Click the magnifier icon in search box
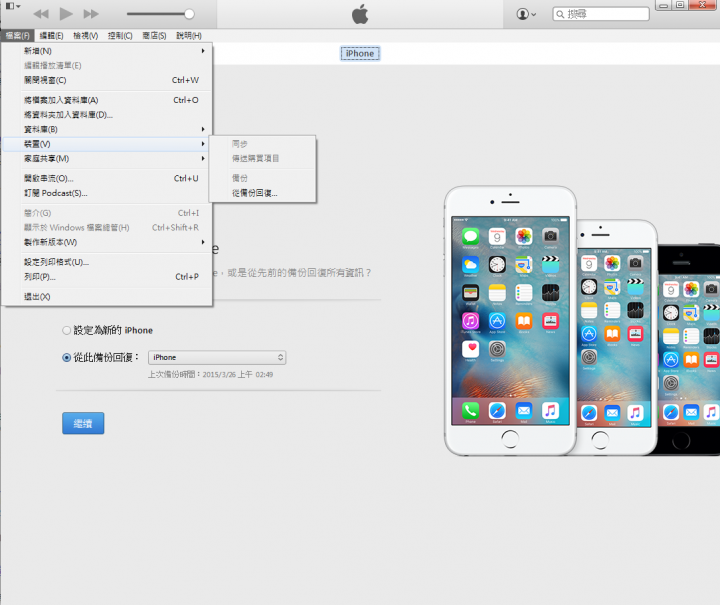The image size is (720, 605). 560,14
